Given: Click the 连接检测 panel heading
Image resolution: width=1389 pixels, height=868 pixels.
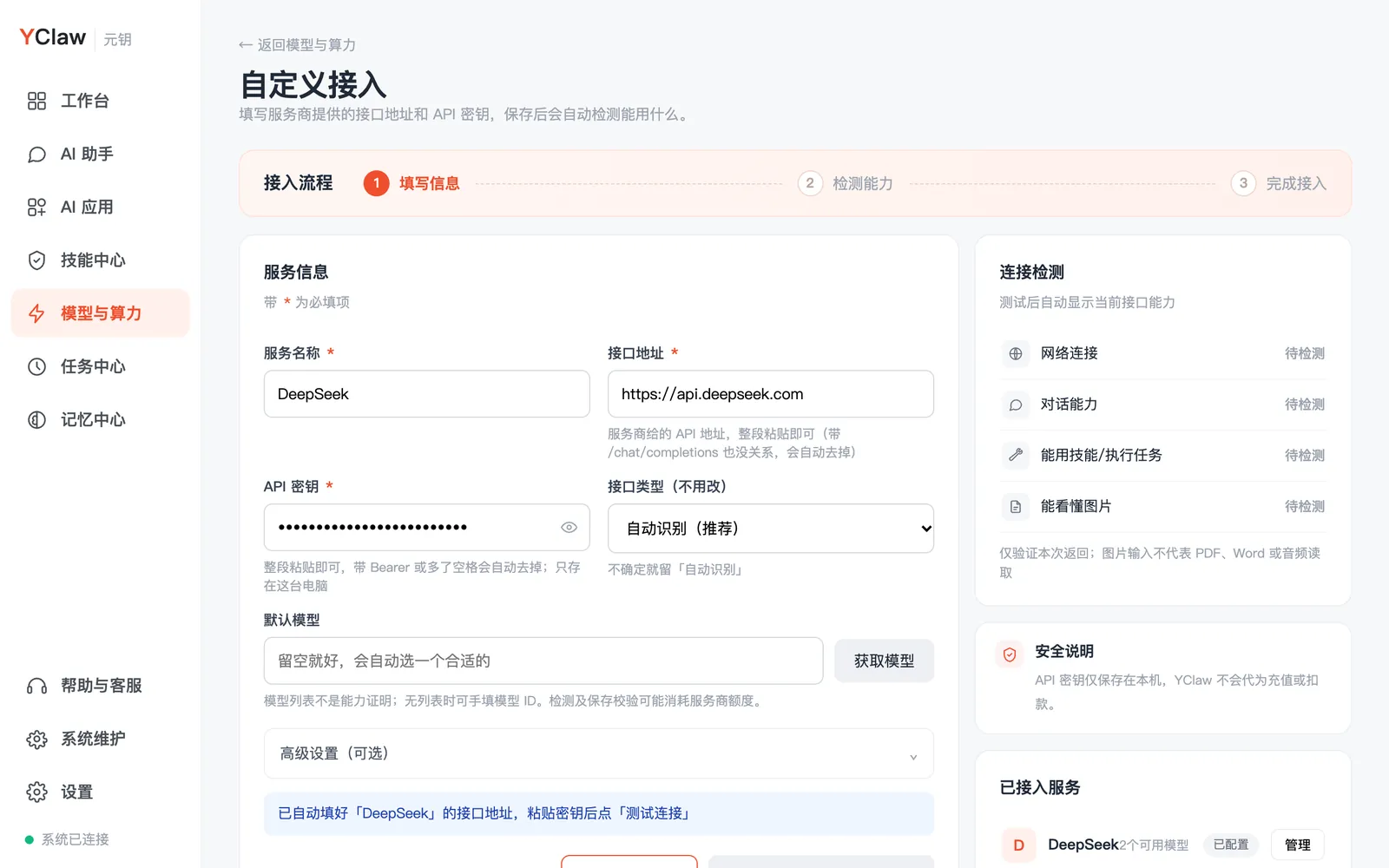Looking at the screenshot, I should tap(1032, 272).
